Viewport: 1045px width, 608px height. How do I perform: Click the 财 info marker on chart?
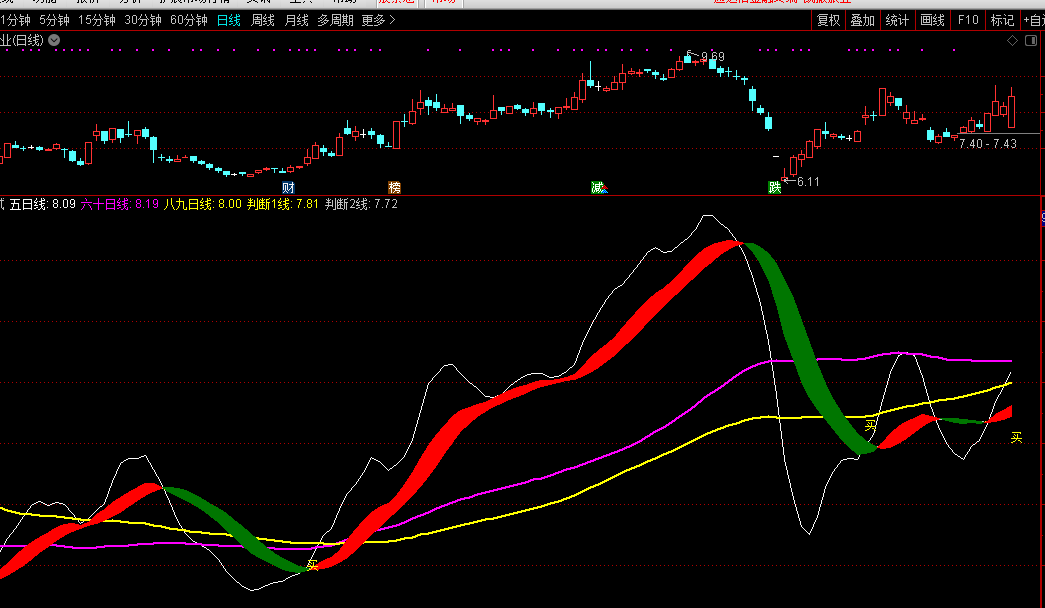tap(288, 187)
